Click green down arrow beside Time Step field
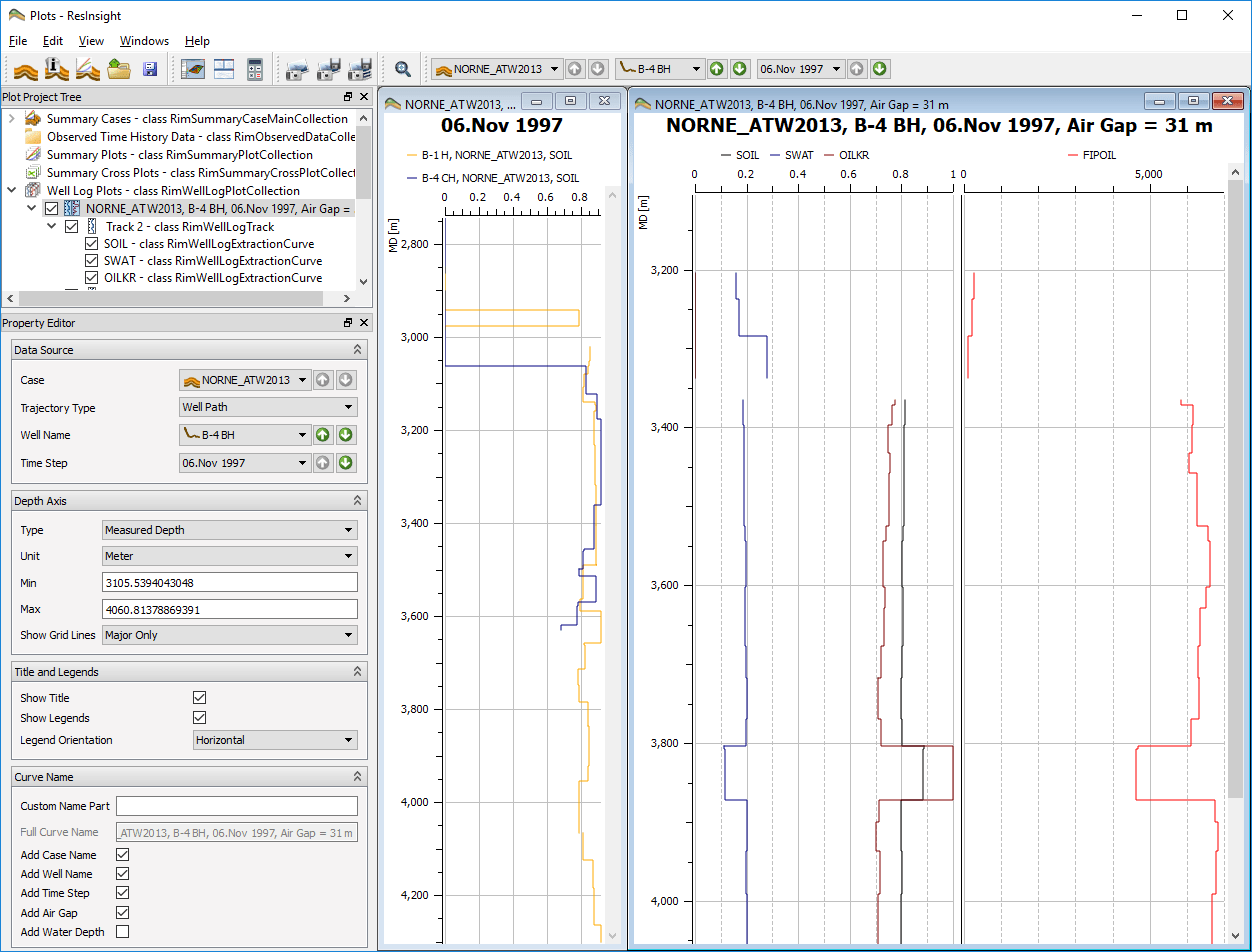Image resolution: width=1252 pixels, height=952 pixels. (345, 463)
